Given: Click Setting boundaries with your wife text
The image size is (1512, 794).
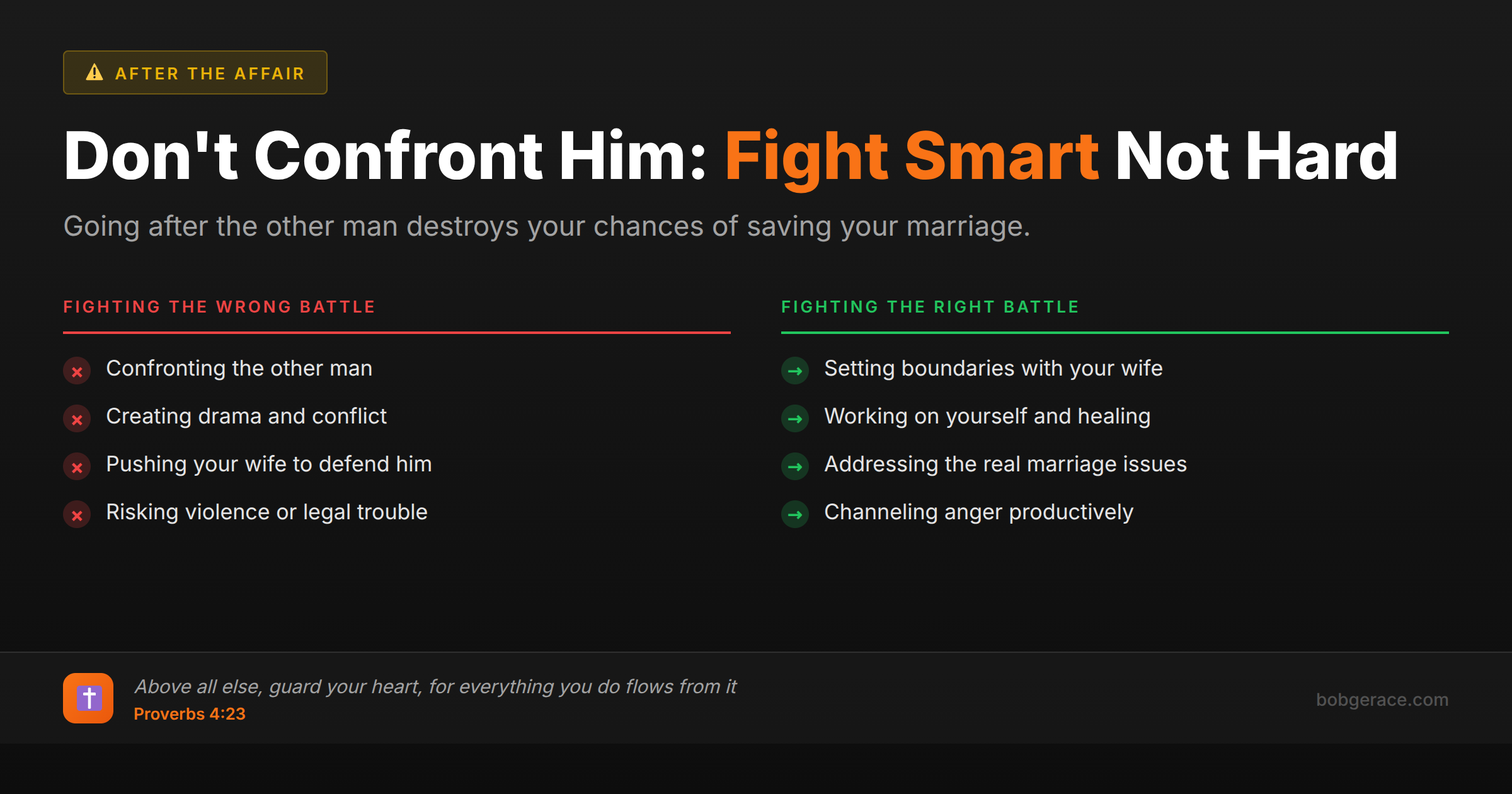Looking at the screenshot, I should (x=993, y=369).
